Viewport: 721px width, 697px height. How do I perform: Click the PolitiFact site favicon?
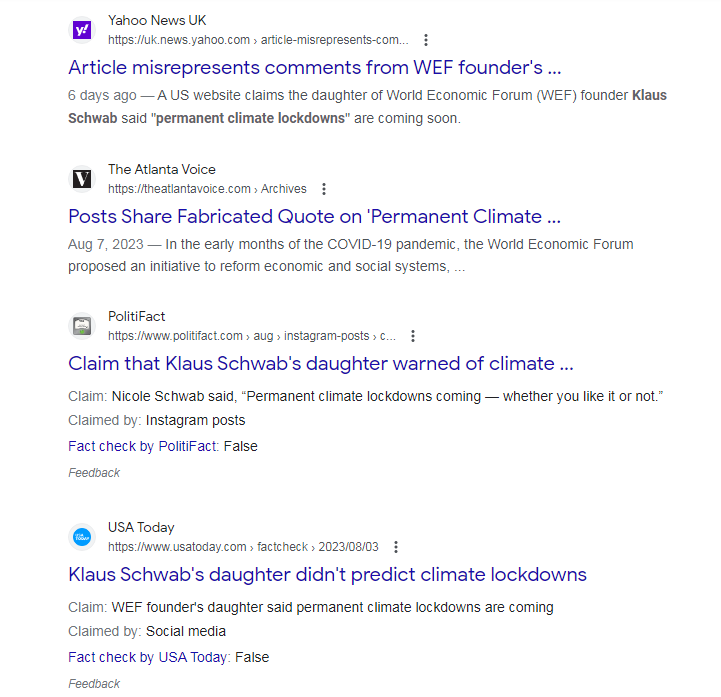[82, 326]
